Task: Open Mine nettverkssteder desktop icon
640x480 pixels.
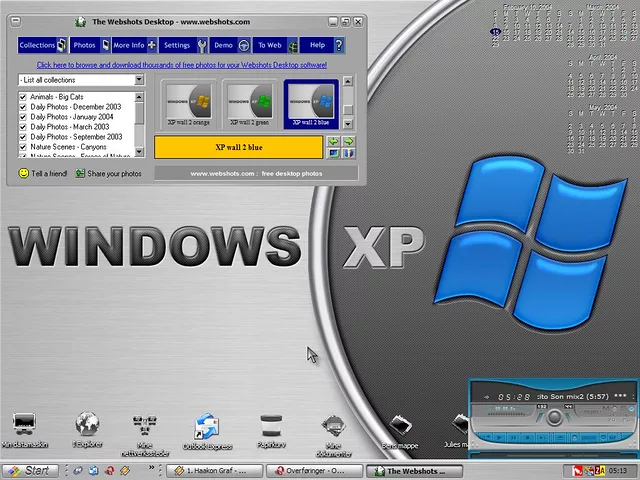Action: (x=145, y=435)
